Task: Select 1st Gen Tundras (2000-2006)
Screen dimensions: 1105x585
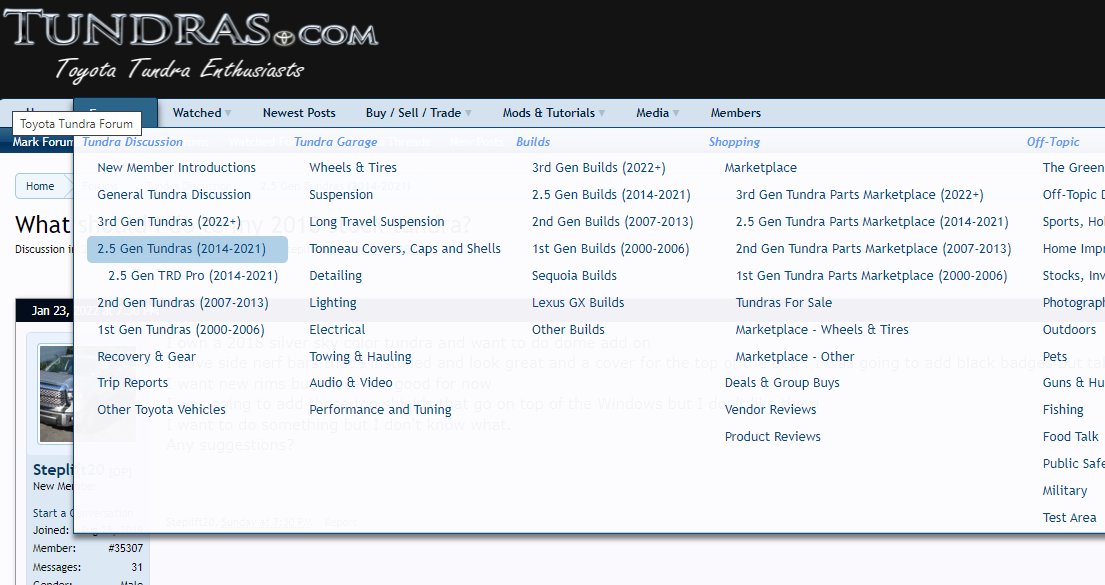Action: tap(180, 329)
